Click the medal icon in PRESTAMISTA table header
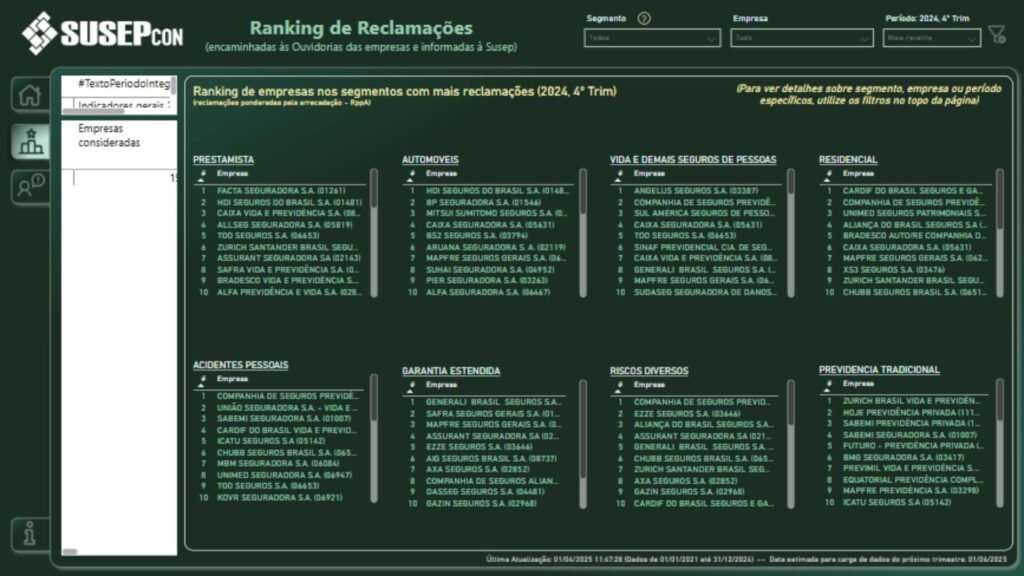The width and height of the screenshot is (1024, 576). click(x=202, y=171)
